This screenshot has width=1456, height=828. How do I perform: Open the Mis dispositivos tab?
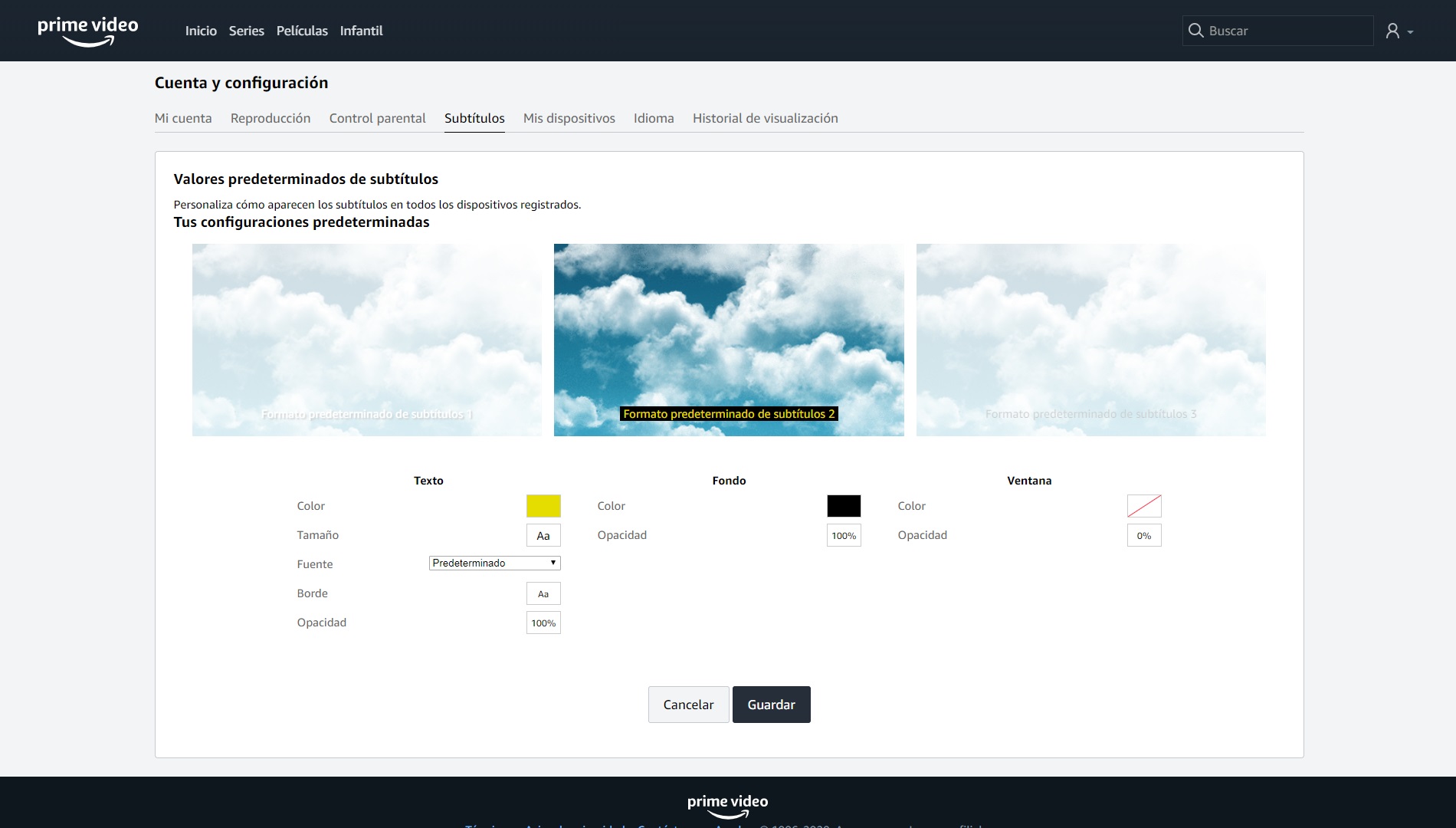click(569, 118)
